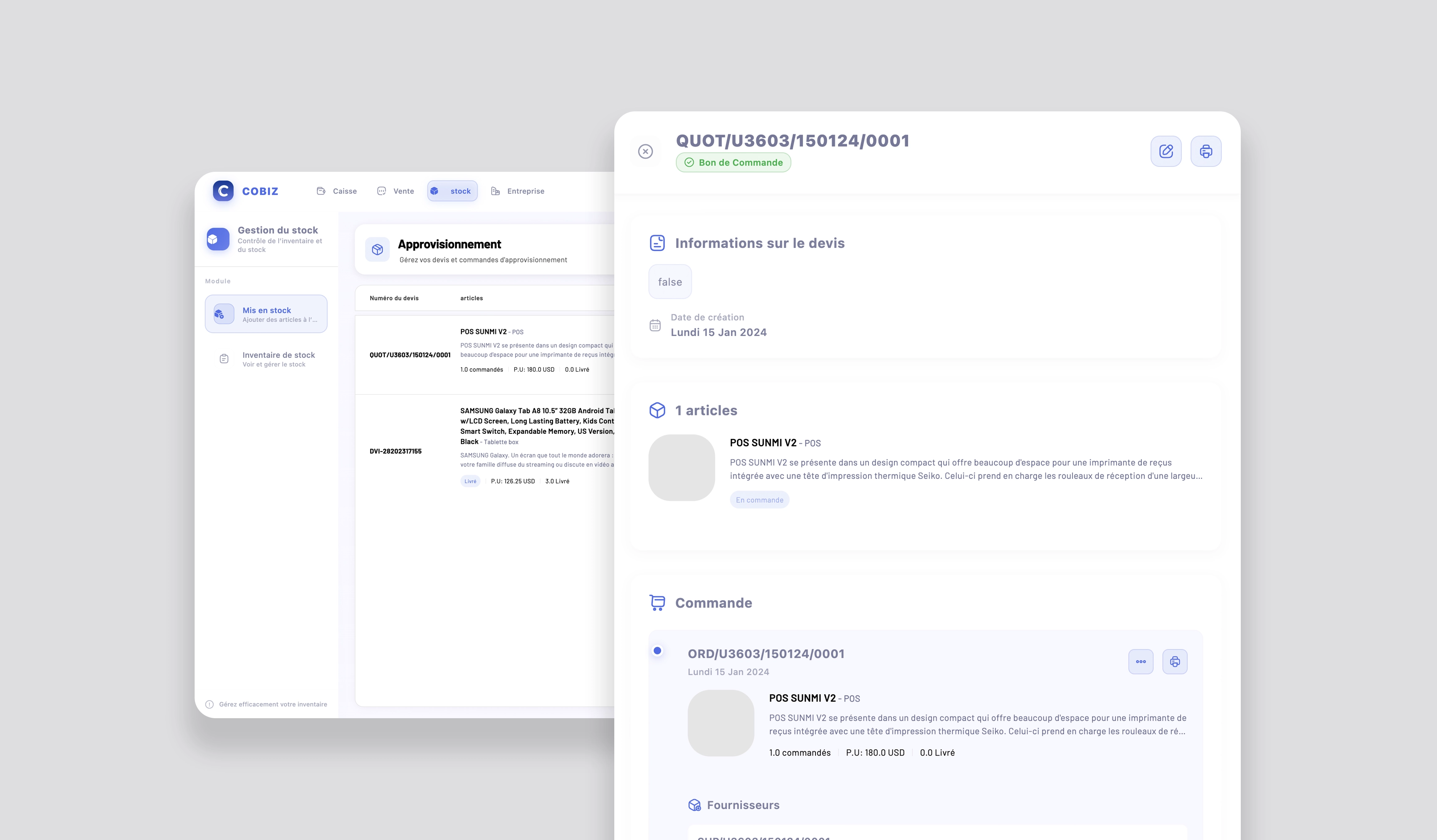The height and width of the screenshot is (840, 1437).
Task: Click the Vente chat bubble icon
Action: tap(382, 191)
